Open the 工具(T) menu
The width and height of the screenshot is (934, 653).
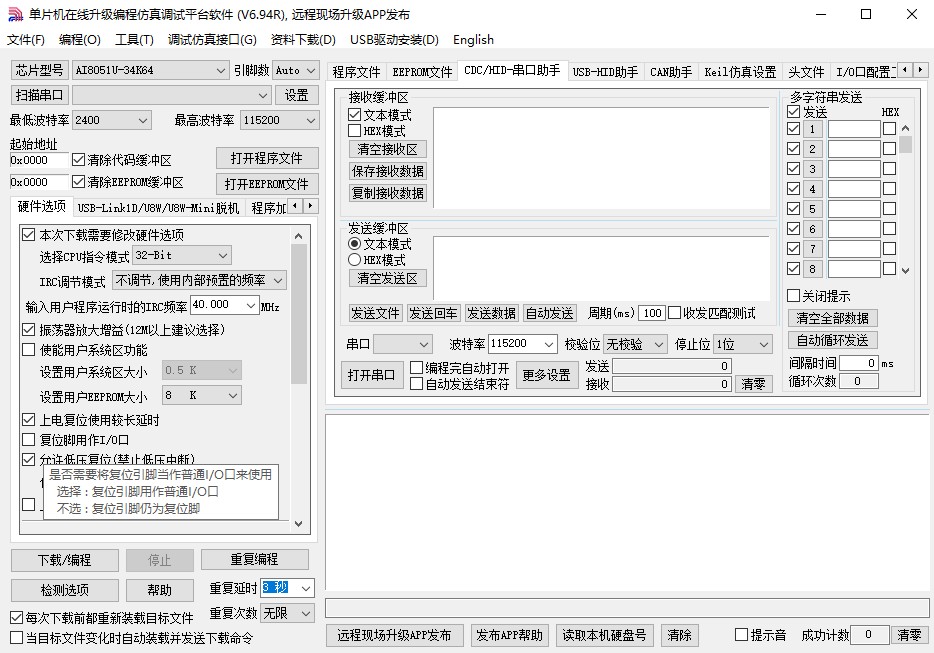coord(134,40)
